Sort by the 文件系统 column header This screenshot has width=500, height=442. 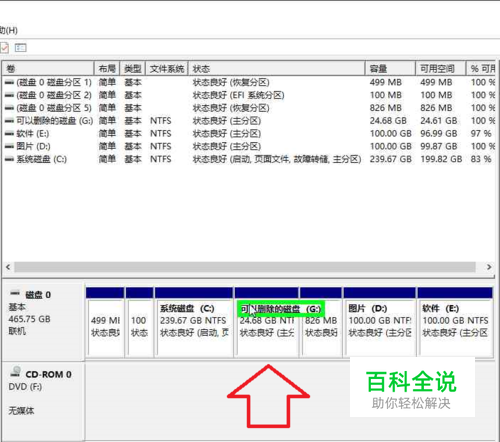click(x=167, y=69)
